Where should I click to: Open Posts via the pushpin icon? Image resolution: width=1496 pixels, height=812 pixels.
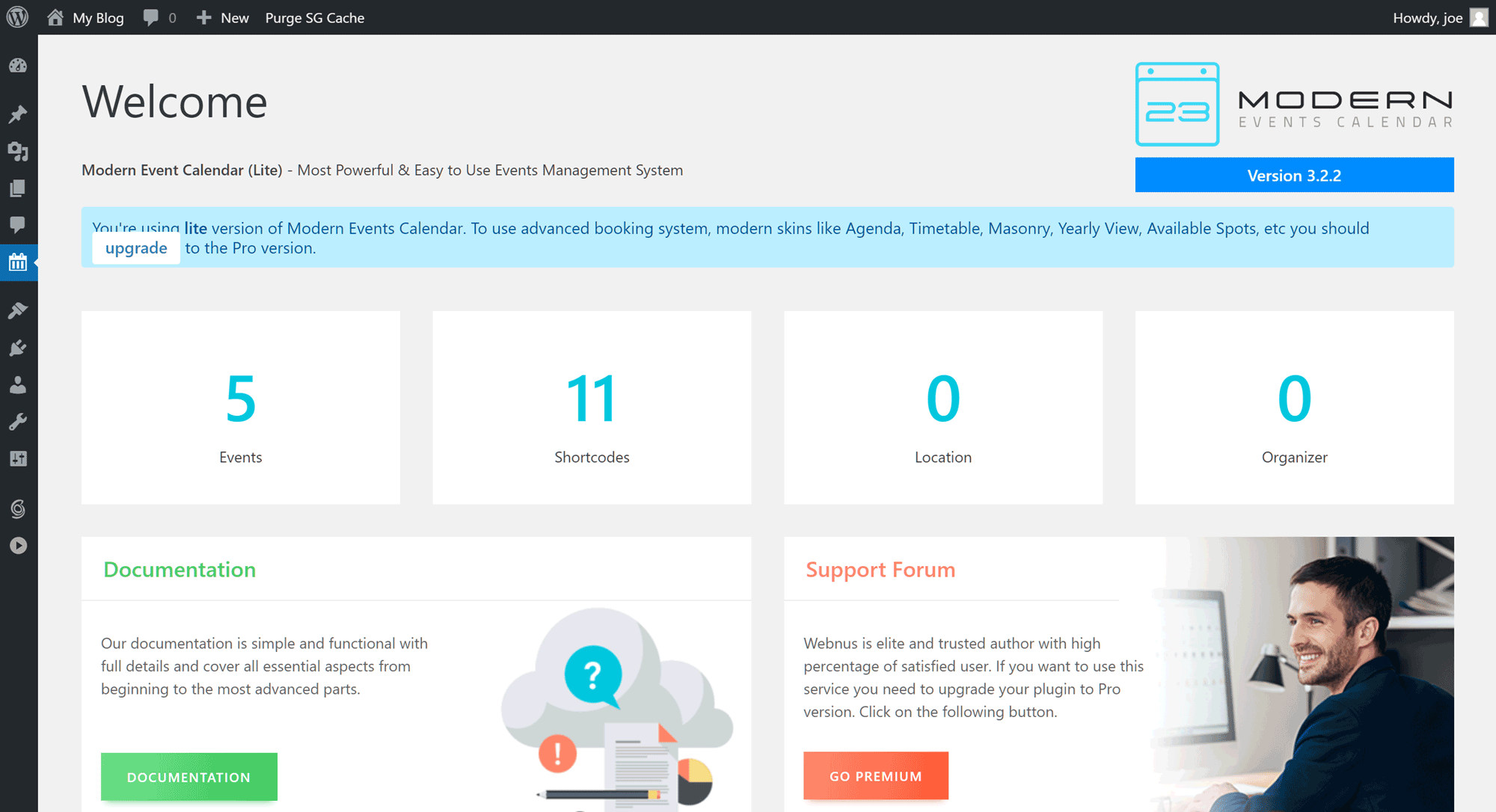[18, 114]
